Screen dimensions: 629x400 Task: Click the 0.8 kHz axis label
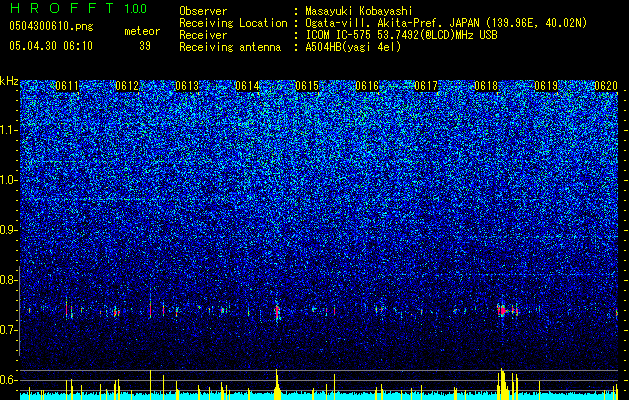[x=8, y=280]
